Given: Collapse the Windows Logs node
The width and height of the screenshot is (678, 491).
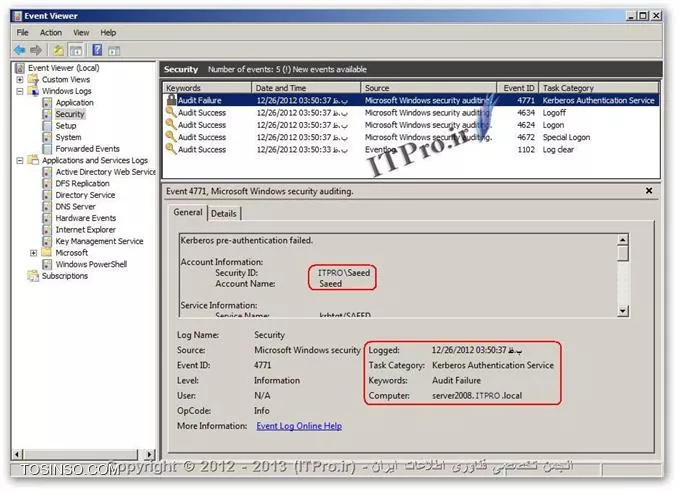Looking at the screenshot, I should tap(20, 92).
